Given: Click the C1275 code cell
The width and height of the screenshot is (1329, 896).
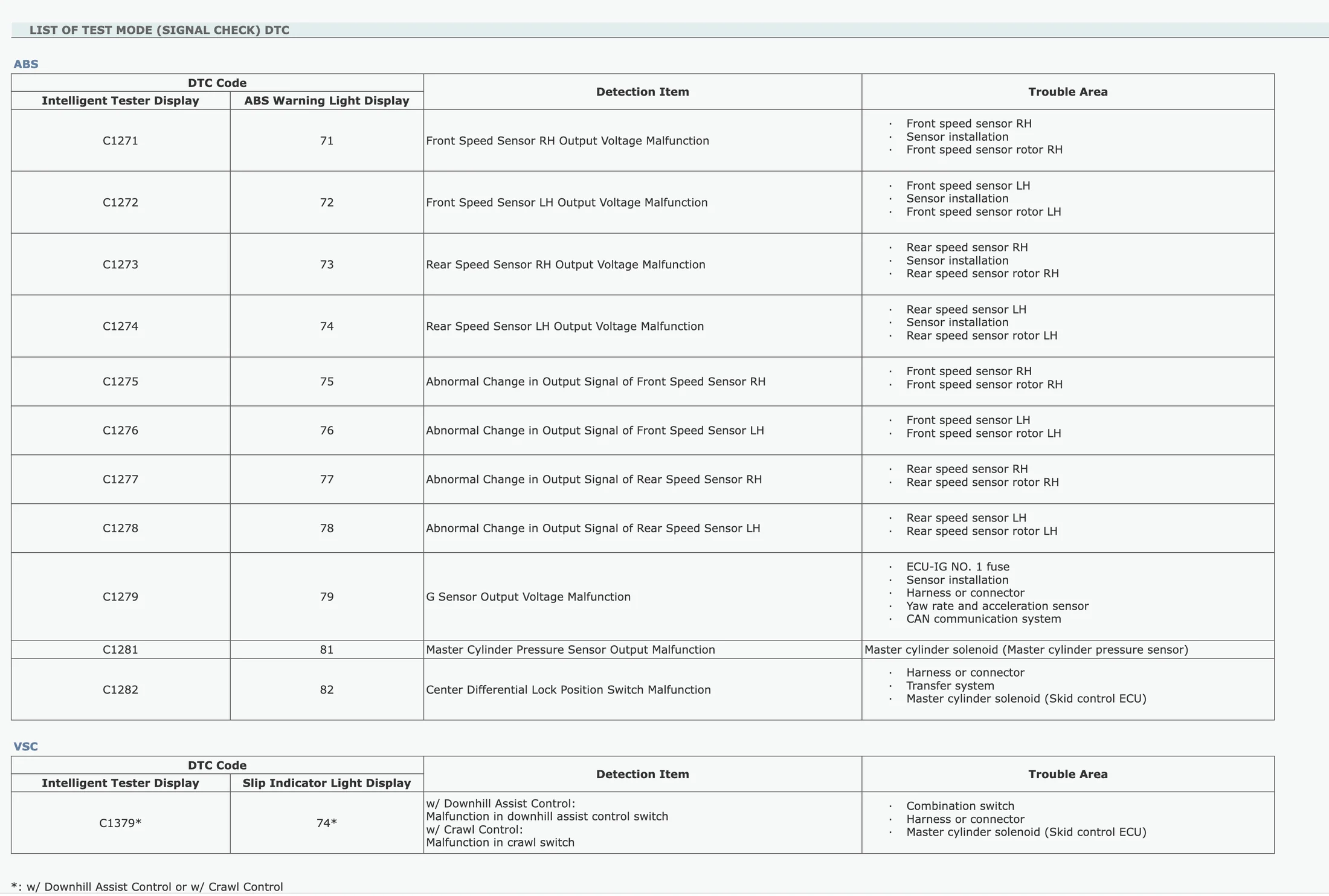Looking at the screenshot, I should click(120, 382).
